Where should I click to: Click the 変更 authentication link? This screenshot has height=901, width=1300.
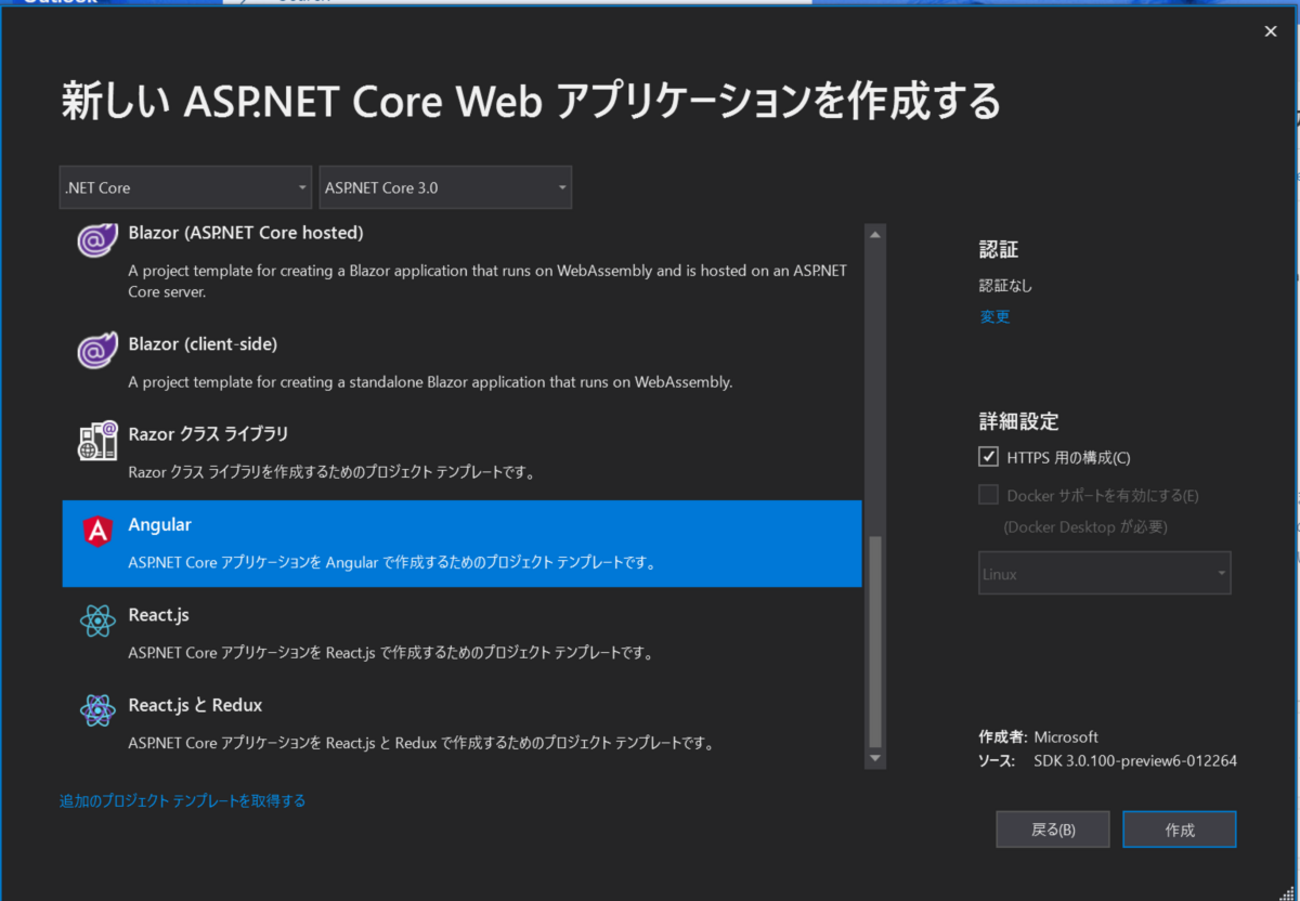[x=994, y=317]
